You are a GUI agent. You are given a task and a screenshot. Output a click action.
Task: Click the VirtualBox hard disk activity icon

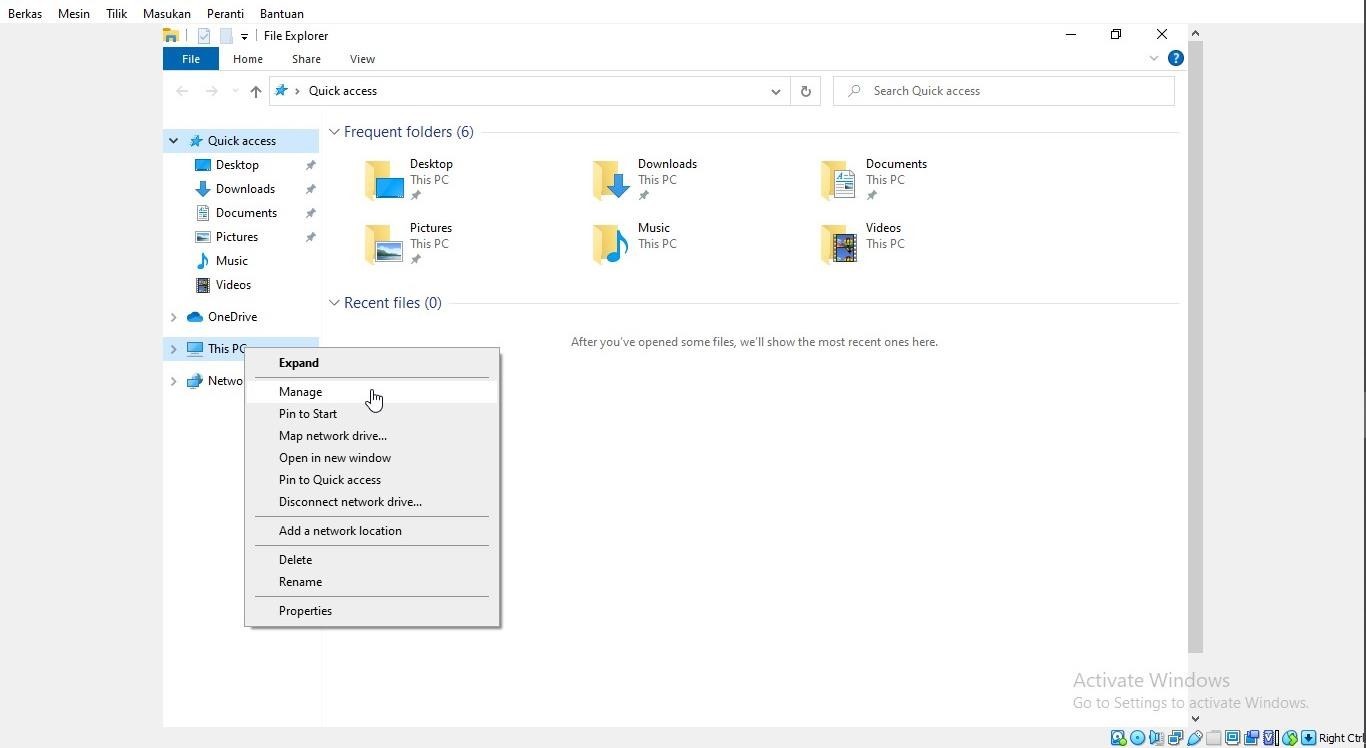(x=1117, y=738)
